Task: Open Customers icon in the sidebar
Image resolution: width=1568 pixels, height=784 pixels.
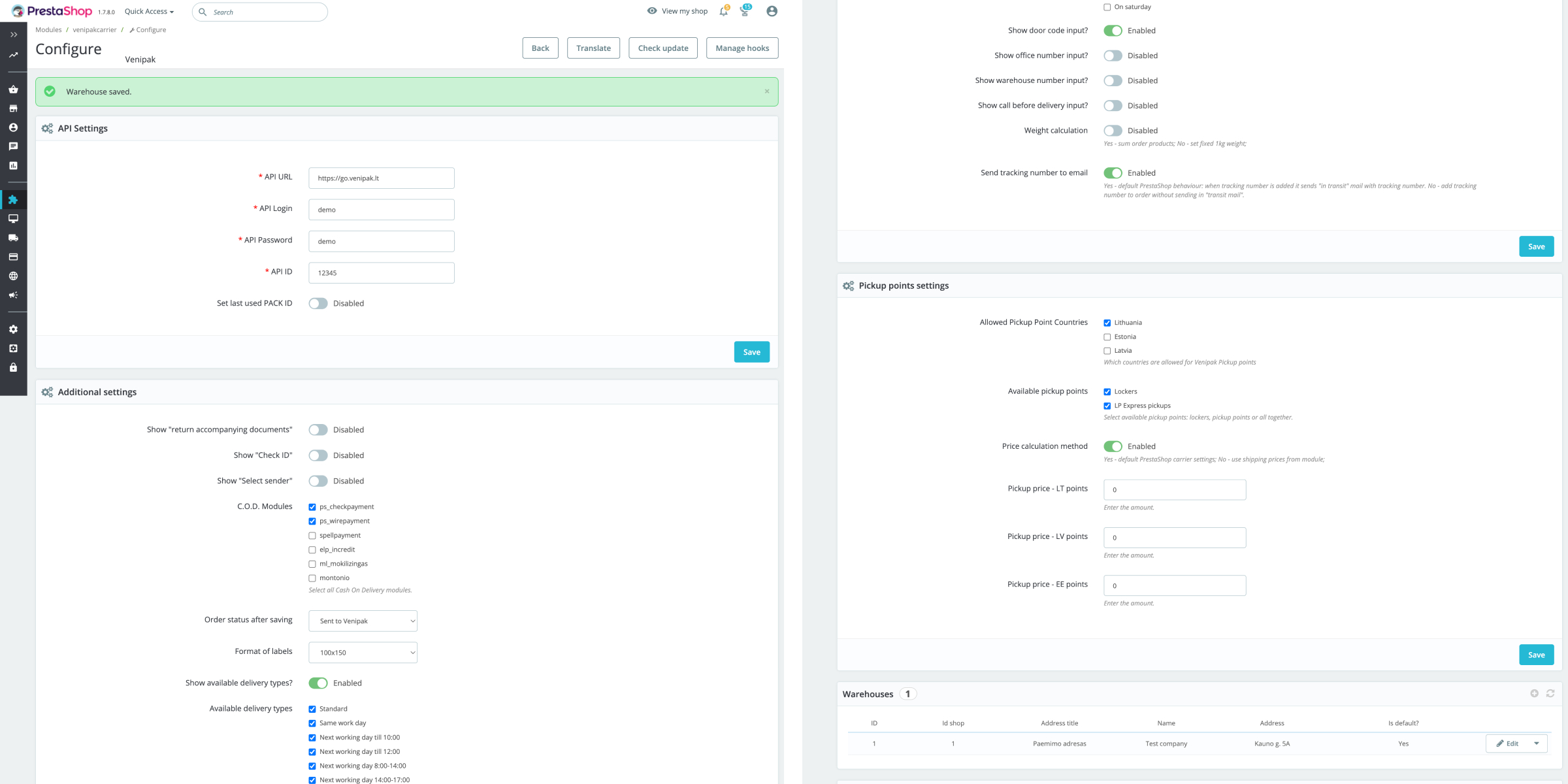Action: coord(13,127)
